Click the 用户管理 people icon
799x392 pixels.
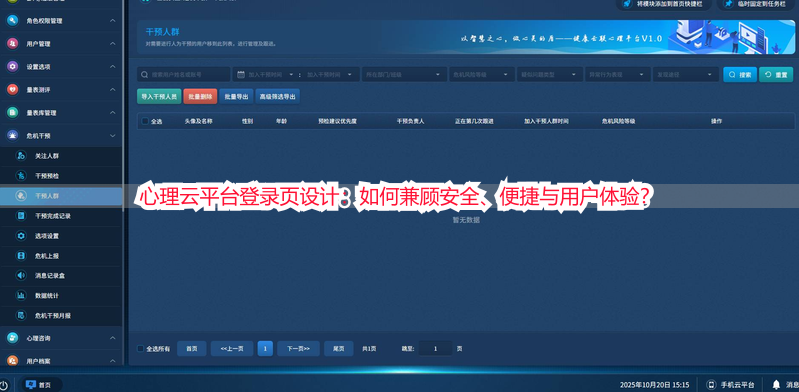13,44
